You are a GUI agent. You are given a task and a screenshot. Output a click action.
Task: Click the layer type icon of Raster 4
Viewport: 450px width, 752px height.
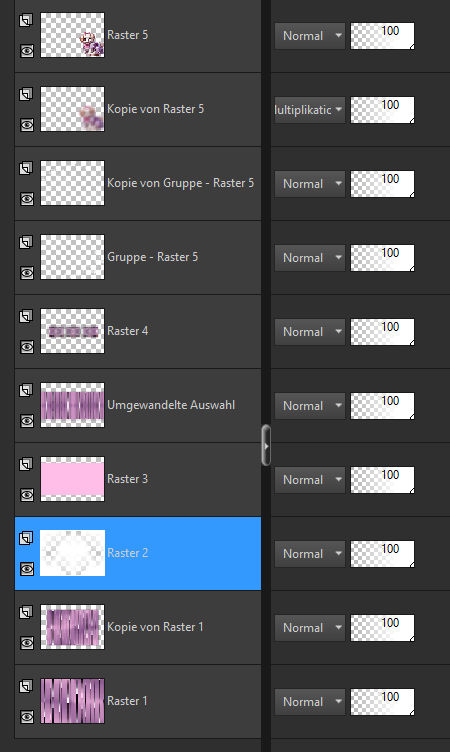click(26, 316)
